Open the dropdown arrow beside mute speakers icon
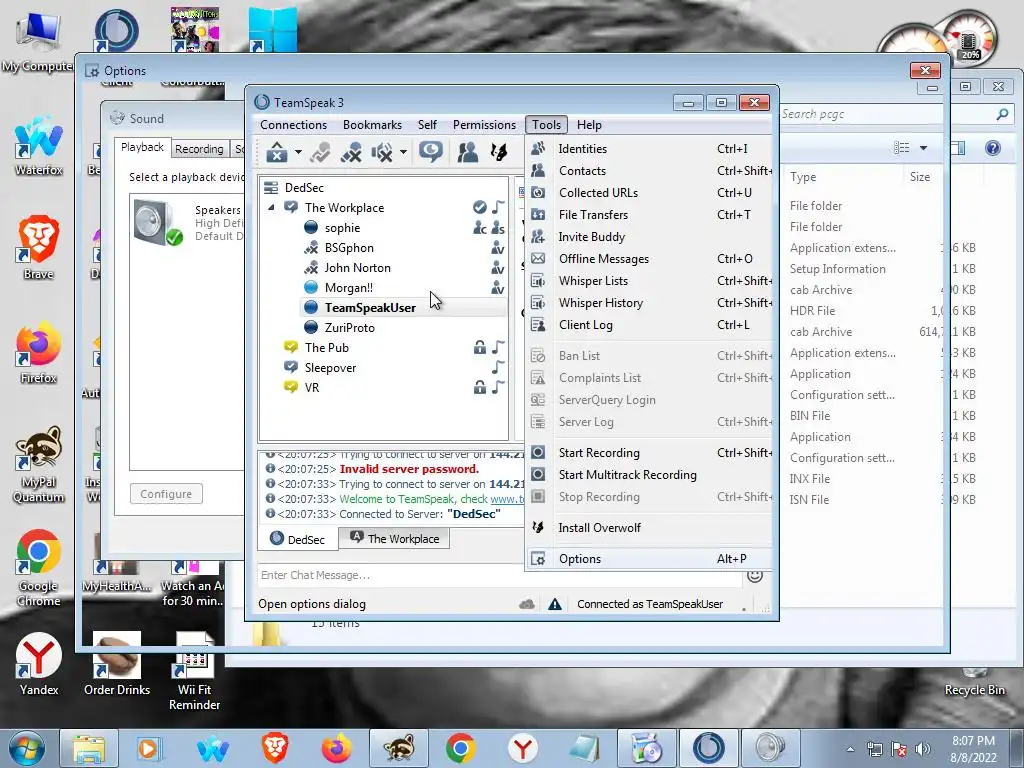Viewport: 1024px width, 768px height. [403, 152]
